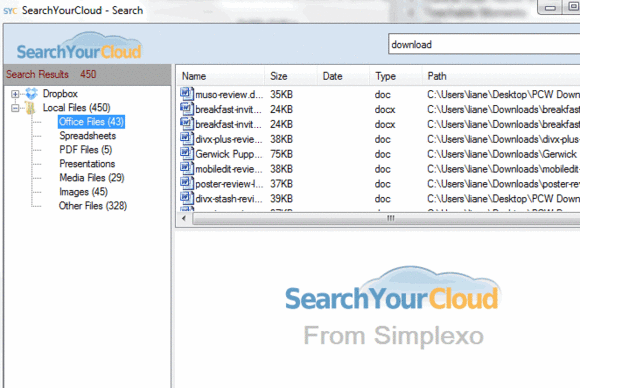Select the PDF Files (5) category
The height and width of the screenshot is (388, 630).
coord(86,150)
